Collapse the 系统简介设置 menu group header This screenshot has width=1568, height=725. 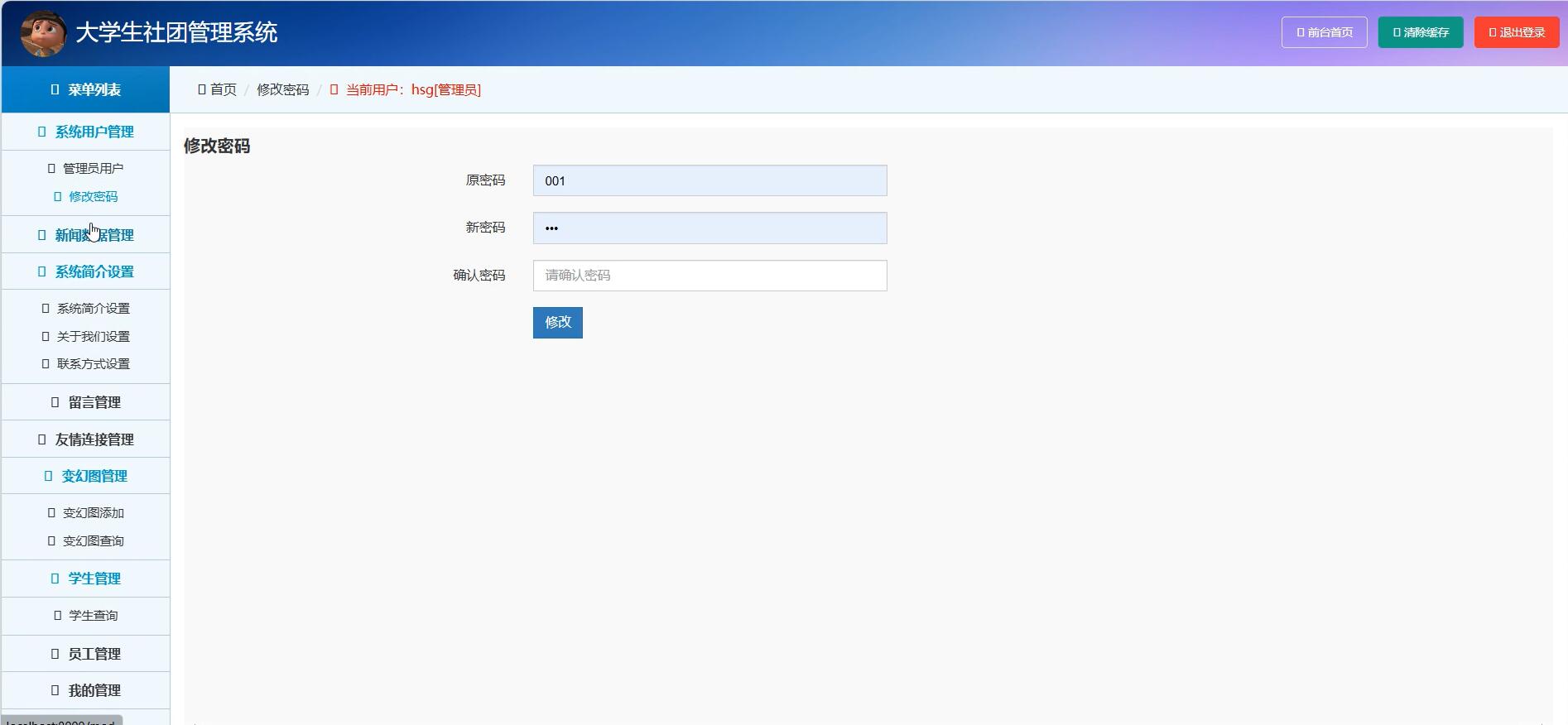click(x=85, y=271)
